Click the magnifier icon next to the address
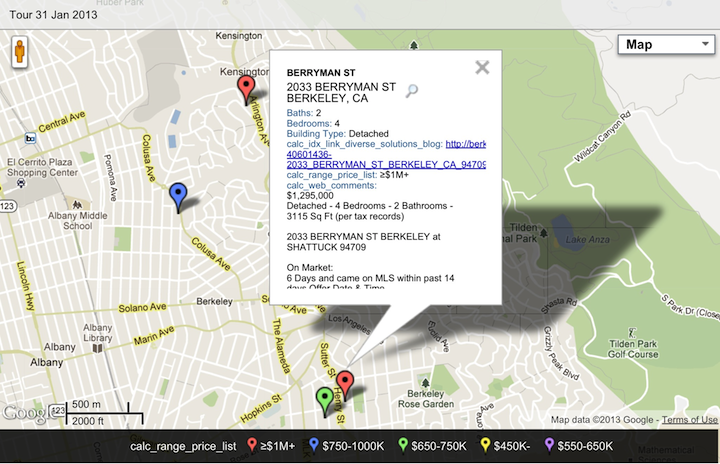This screenshot has height=464, width=720. coord(412,91)
